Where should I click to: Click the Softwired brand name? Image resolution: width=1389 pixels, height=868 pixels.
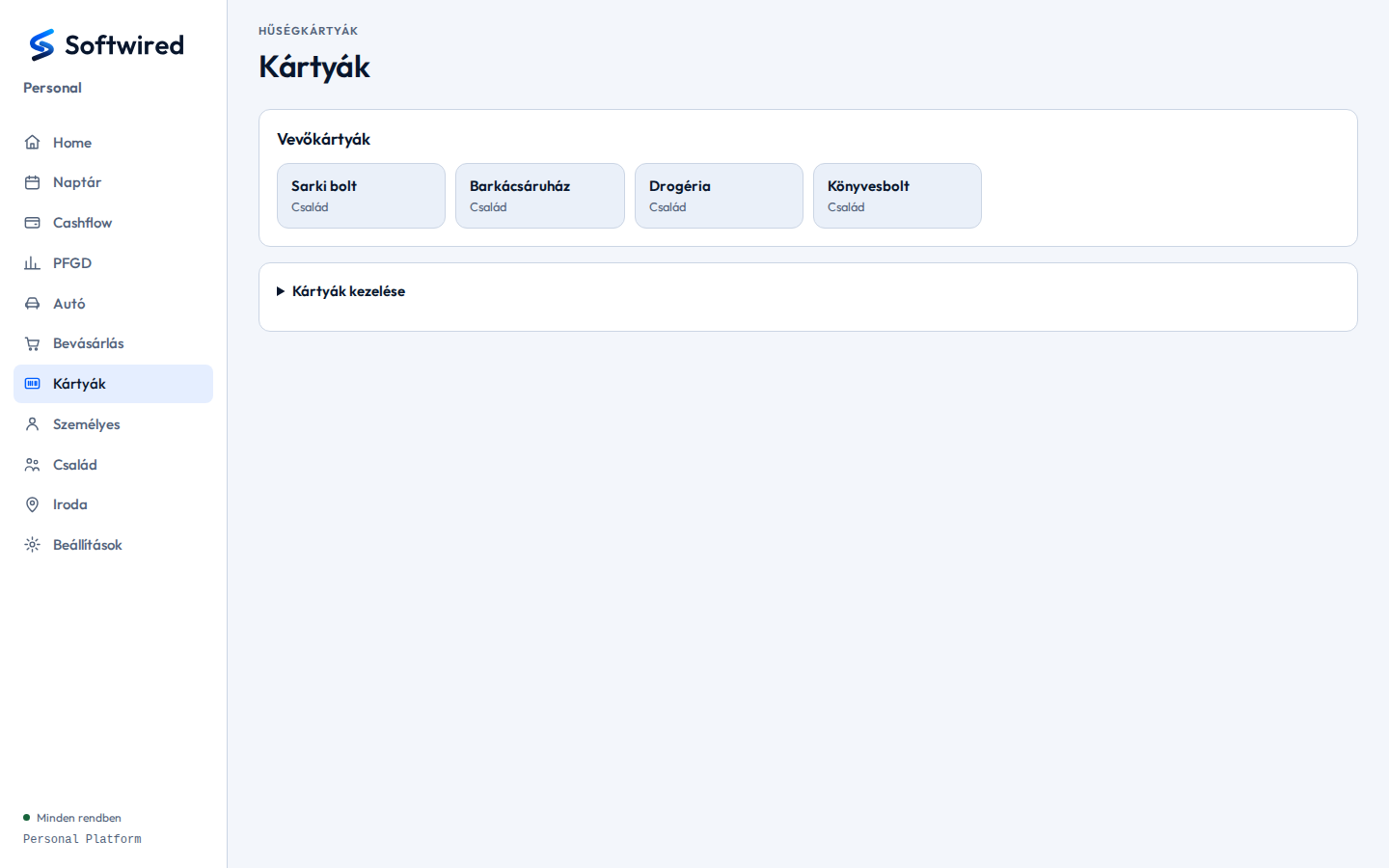tap(123, 45)
